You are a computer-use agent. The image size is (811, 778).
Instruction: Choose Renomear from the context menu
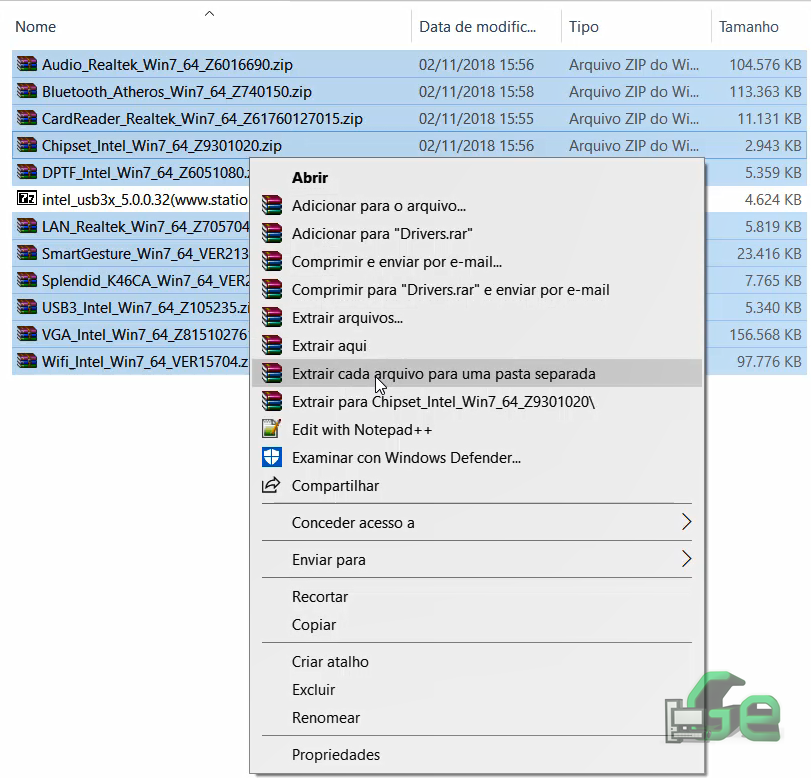point(476,717)
